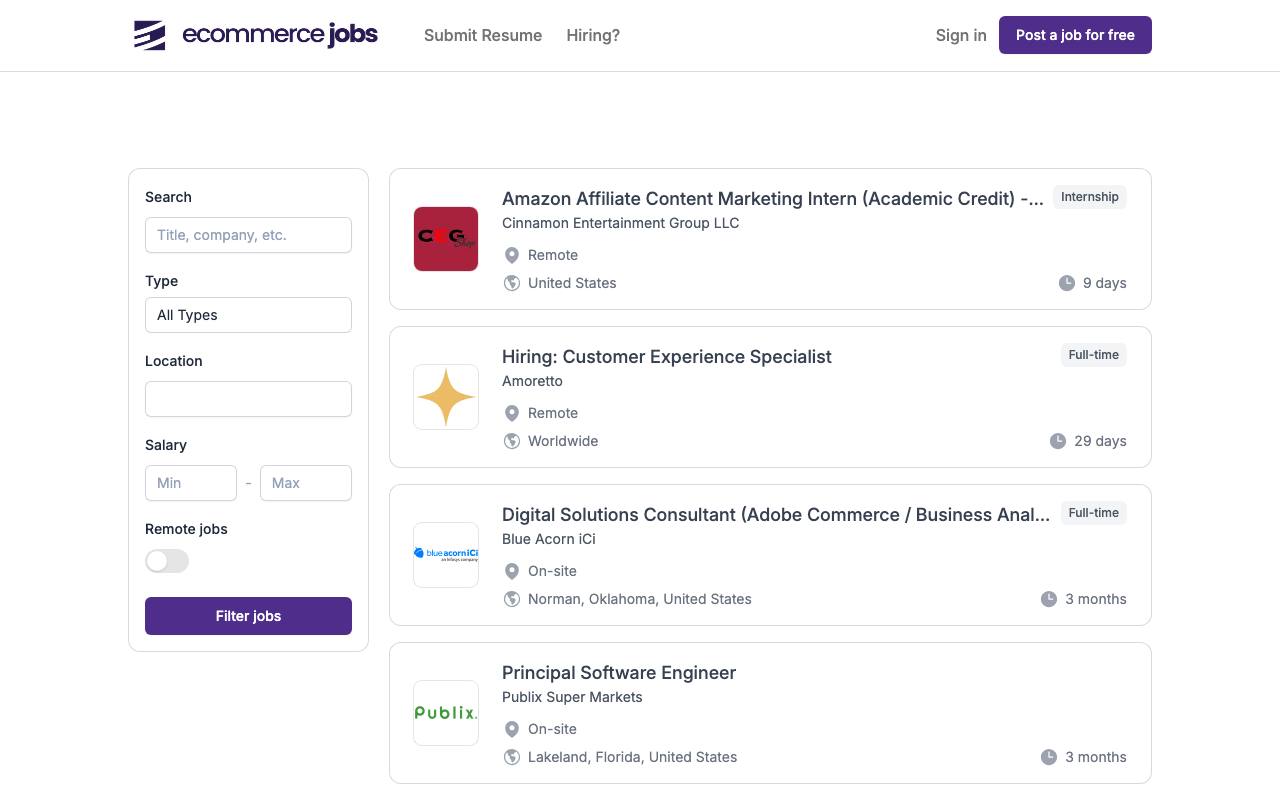1280x800 pixels.
Task: Click the Location input field
Action: click(248, 399)
